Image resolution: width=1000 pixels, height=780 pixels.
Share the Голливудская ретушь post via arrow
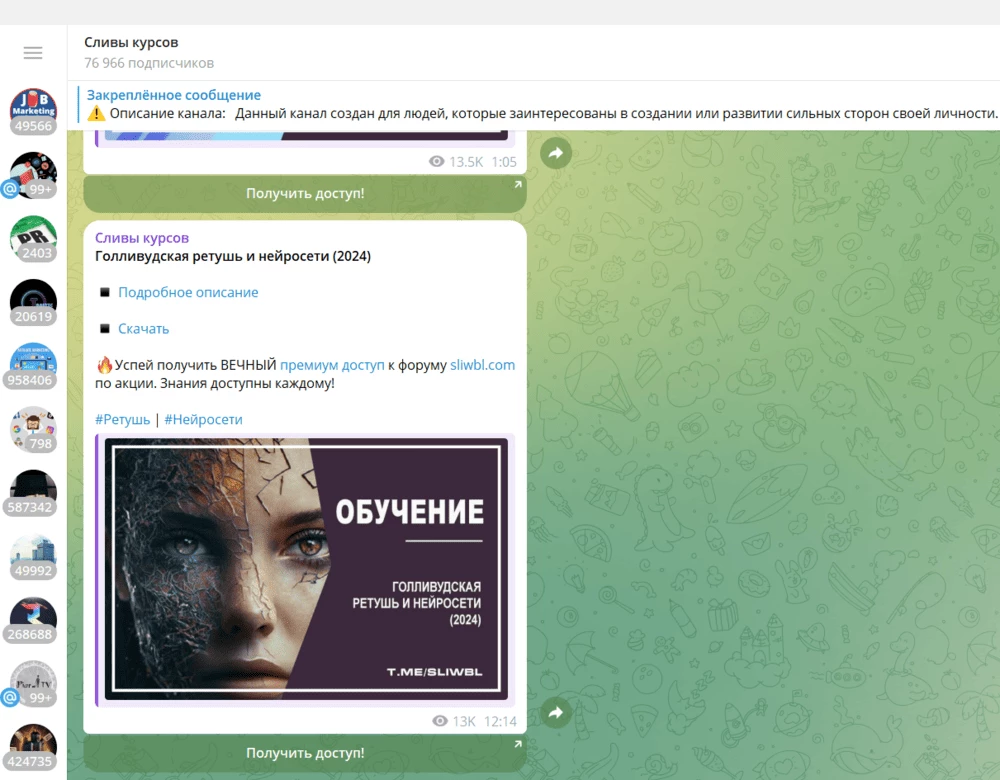click(556, 712)
